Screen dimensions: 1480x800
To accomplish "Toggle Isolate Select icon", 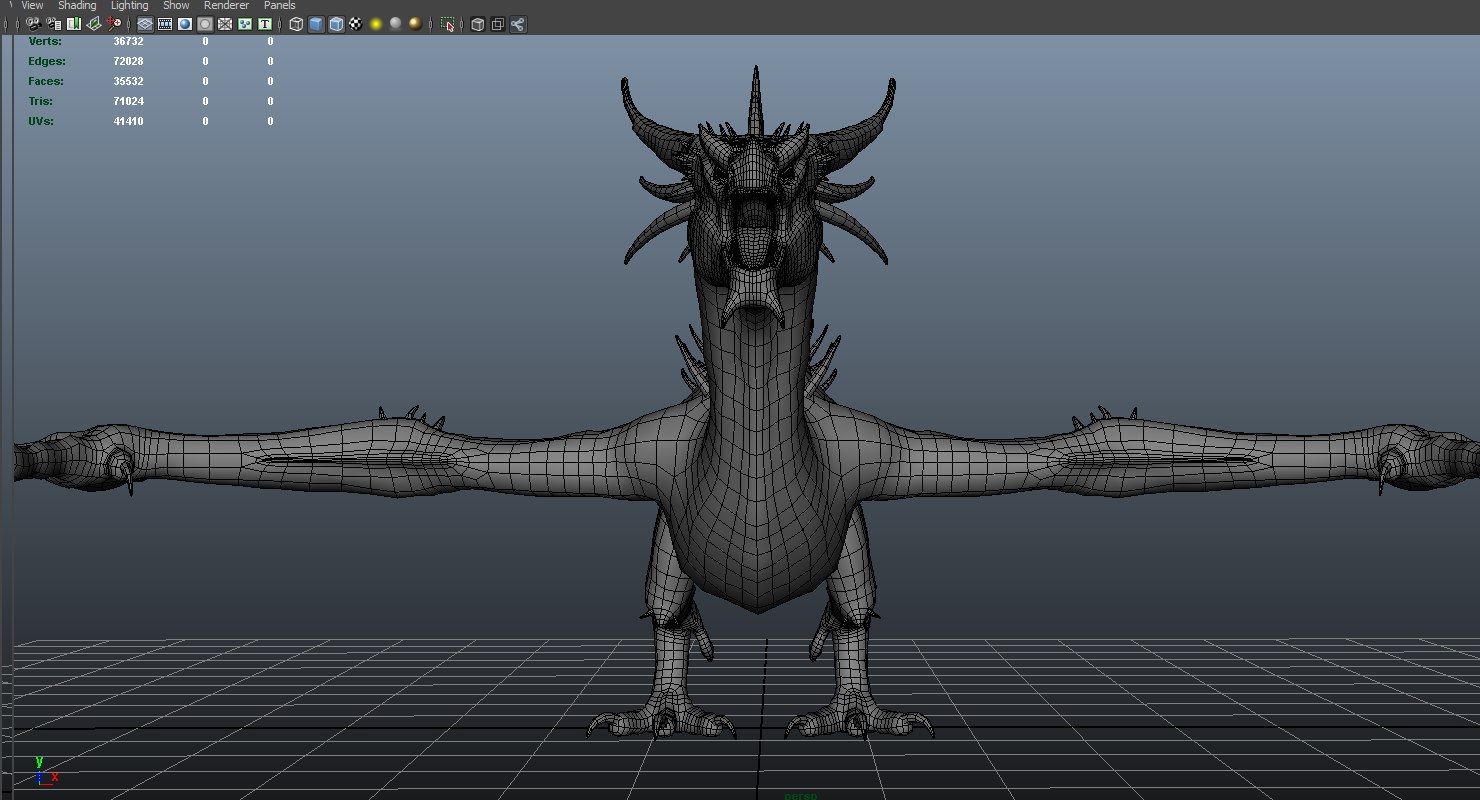I will coord(447,24).
